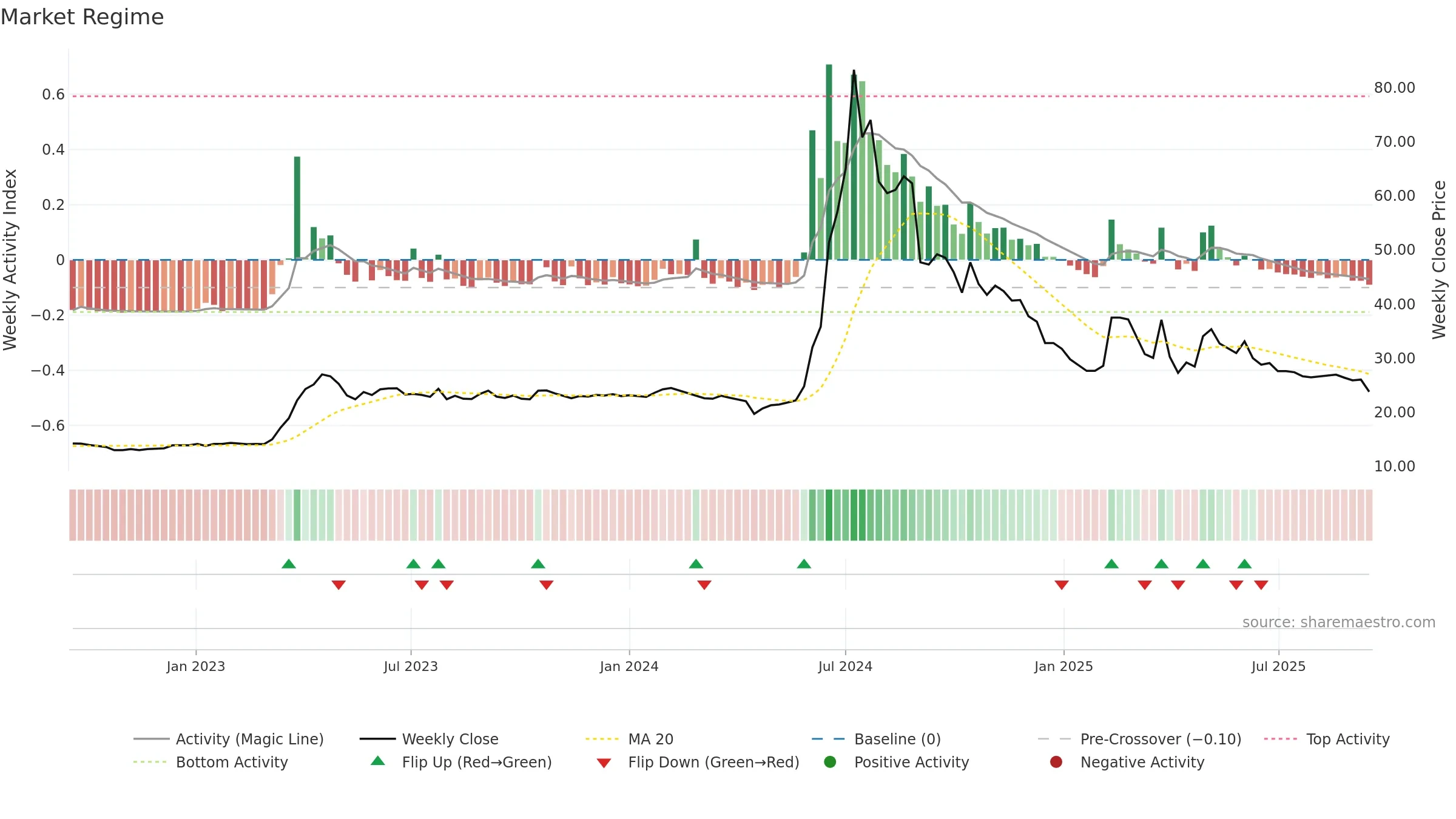Click the 80.00 price tick on right axis
Viewport: 1456px width, 819px height.
click(1395, 88)
